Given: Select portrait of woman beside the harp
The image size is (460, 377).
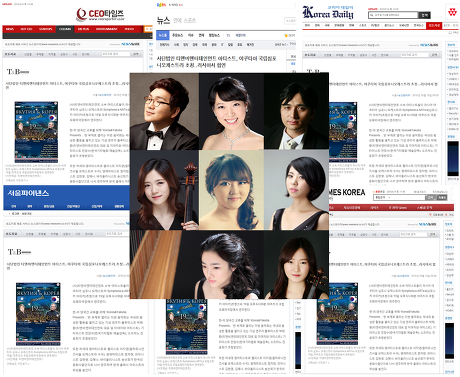Looking at the screenshot, I should [x=197, y=264].
